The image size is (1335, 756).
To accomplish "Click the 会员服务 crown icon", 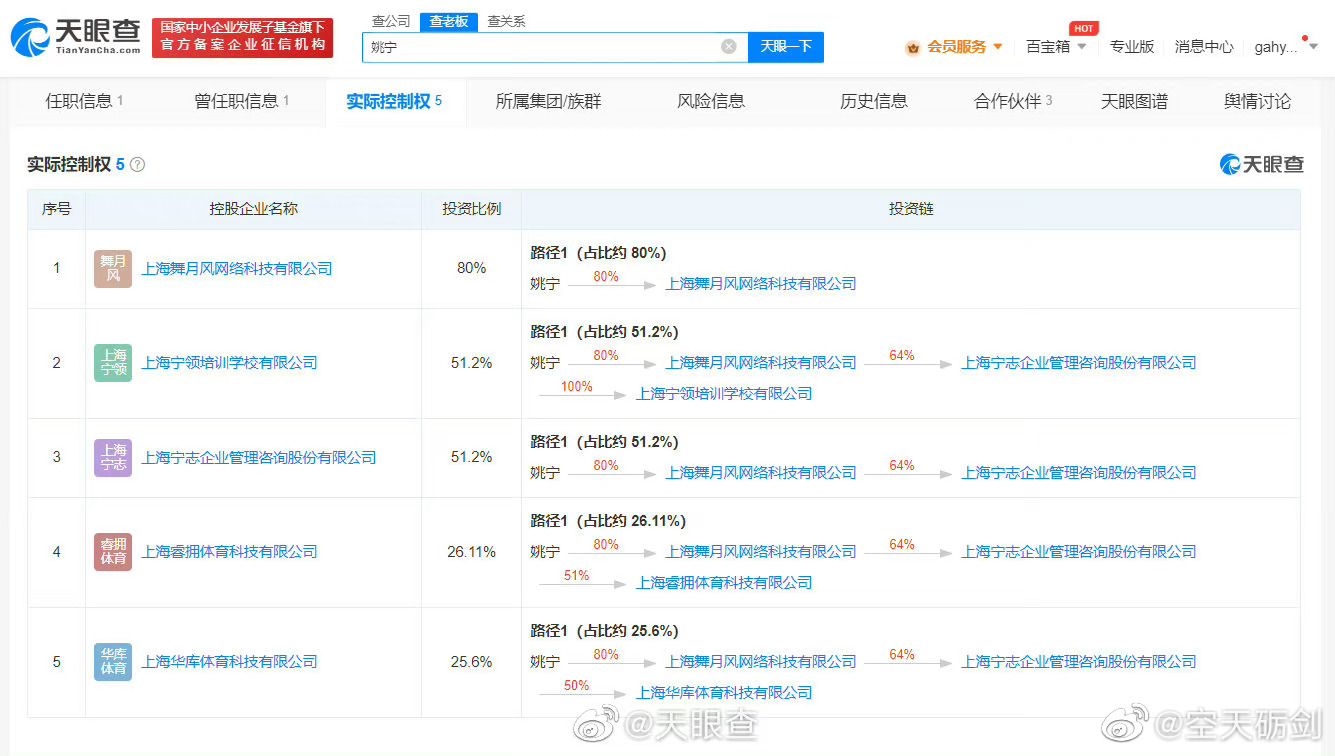I will (x=913, y=47).
